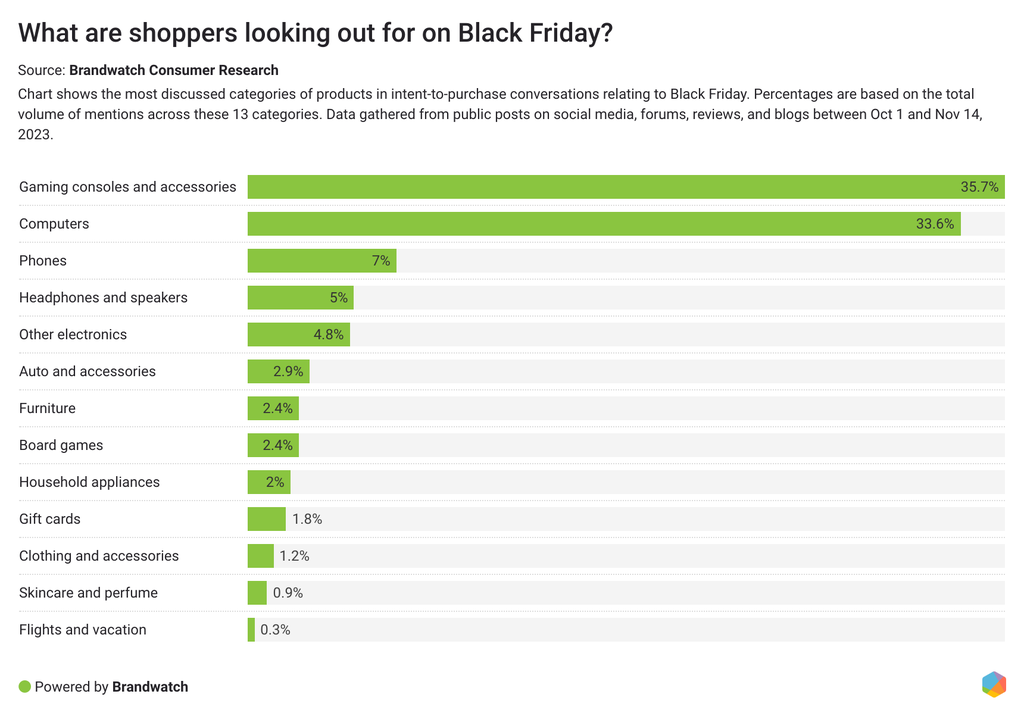Click the Gaming consoles and accessories label
The height and width of the screenshot is (719, 1024).
tap(128, 187)
